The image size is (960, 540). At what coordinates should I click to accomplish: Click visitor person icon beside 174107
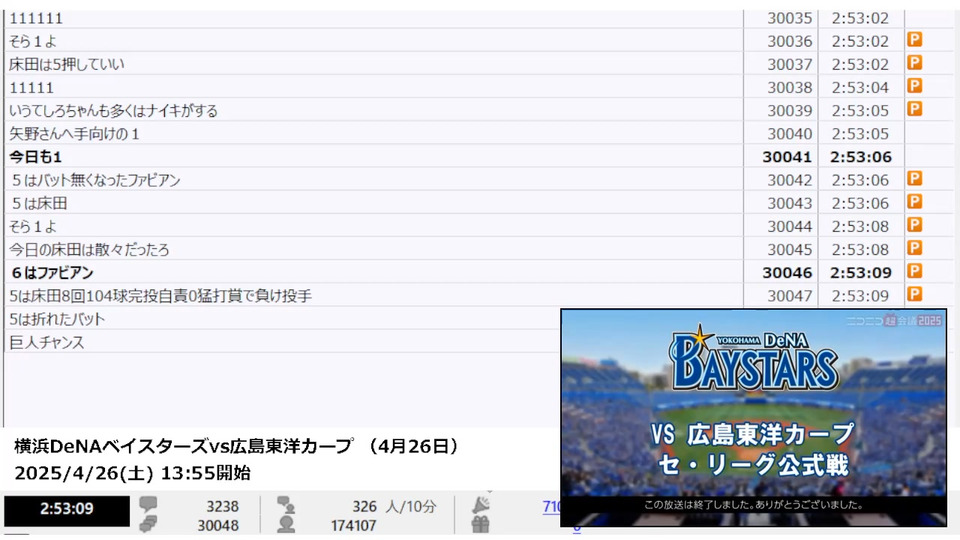pos(286,524)
